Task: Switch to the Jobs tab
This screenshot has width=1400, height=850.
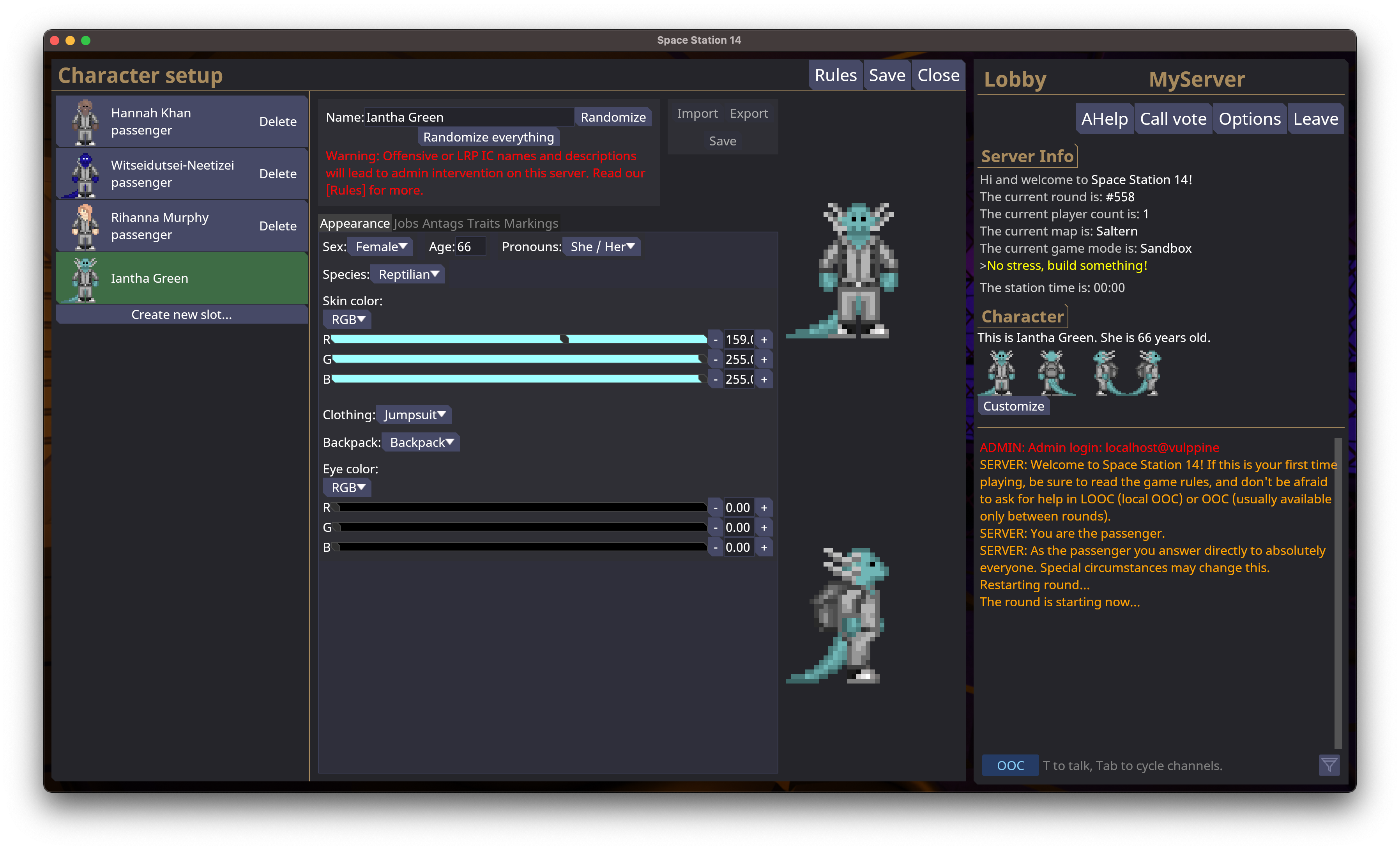Action: coord(406,223)
